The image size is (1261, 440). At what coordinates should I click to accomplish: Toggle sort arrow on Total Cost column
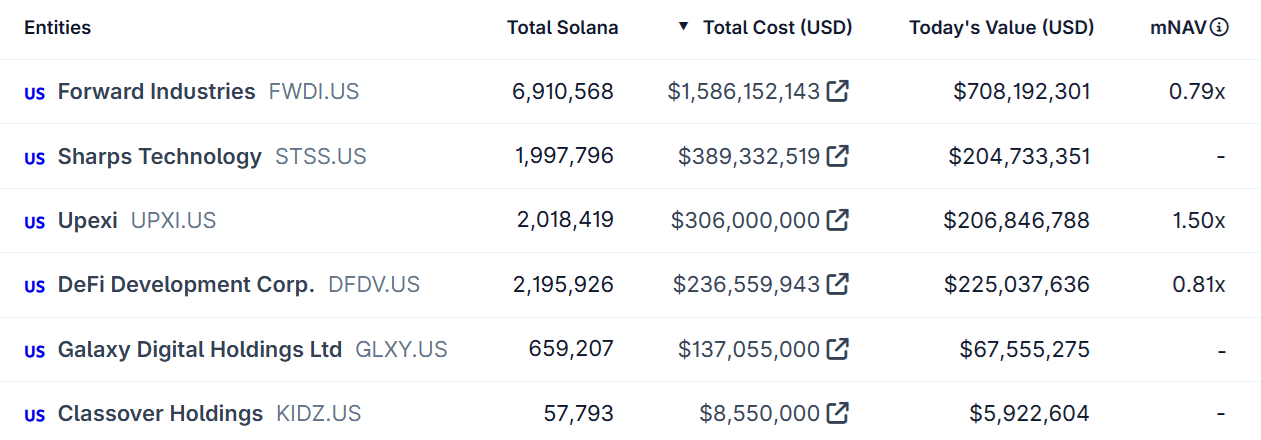click(x=683, y=27)
